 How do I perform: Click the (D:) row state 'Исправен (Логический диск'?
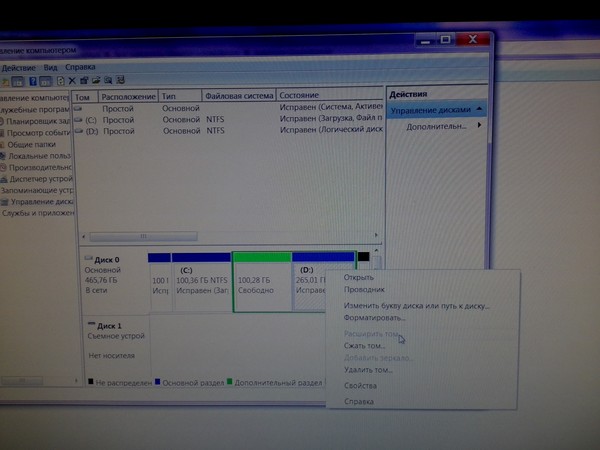(x=331, y=130)
